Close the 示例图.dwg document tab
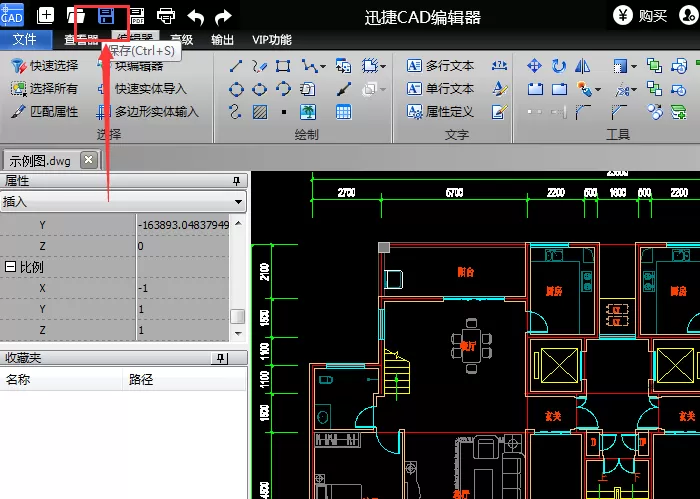Image resolution: width=700 pixels, height=499 pixels. (x=89, y=160)
